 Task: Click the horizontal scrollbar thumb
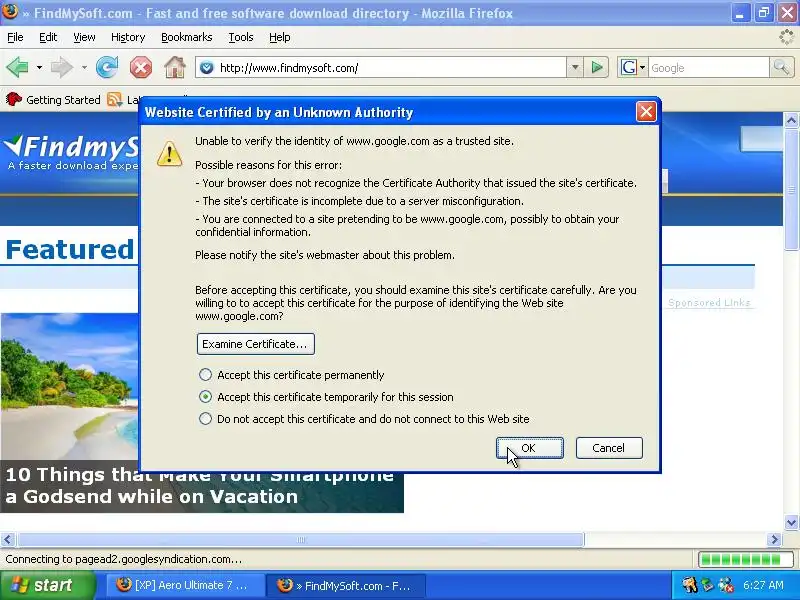coord(301,539)
